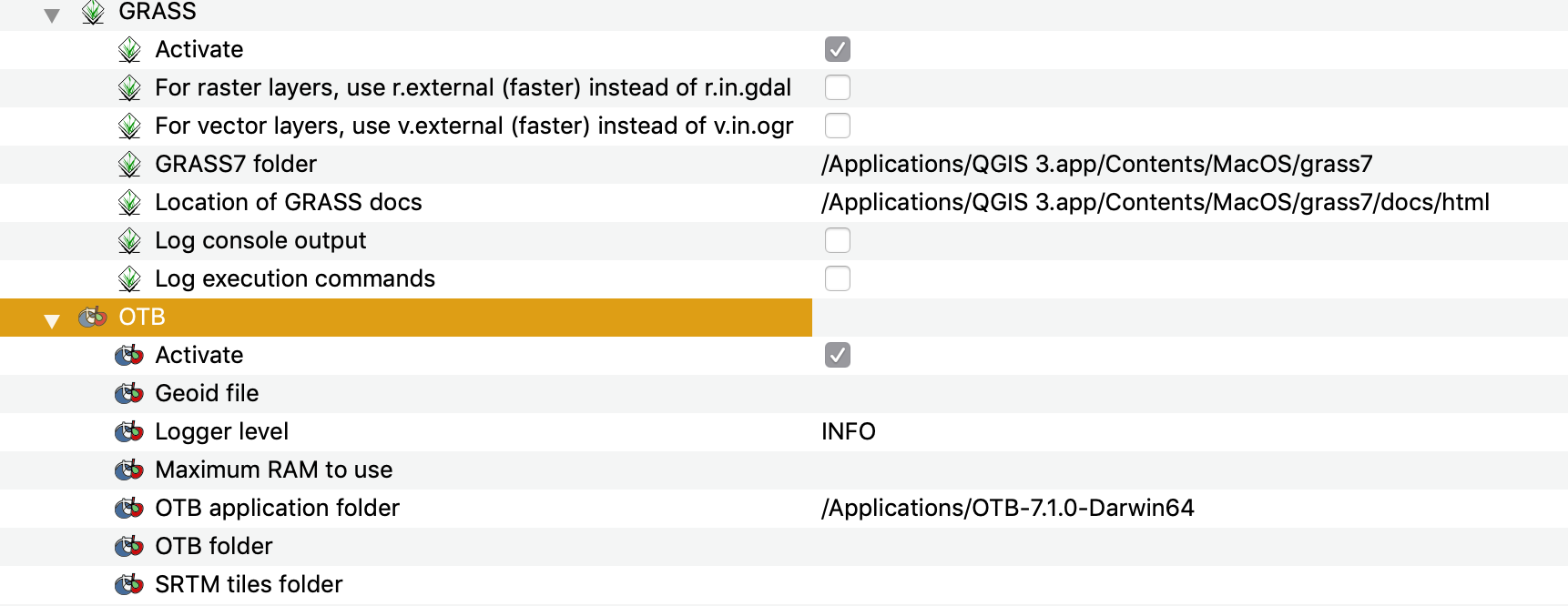
Task: Select the OTB icon beside Geoid file
Action: pos(127,393)
